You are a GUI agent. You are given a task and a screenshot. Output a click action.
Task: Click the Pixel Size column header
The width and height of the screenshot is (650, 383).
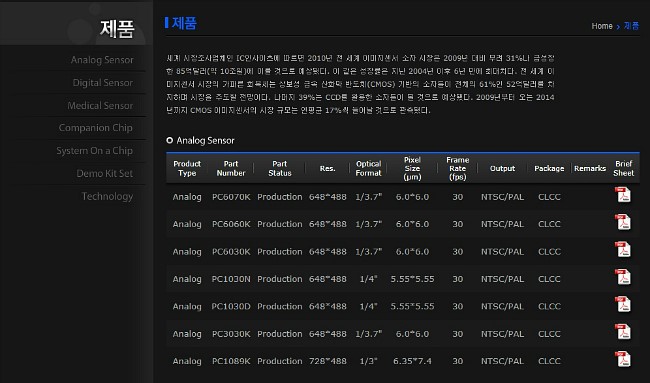412,168
